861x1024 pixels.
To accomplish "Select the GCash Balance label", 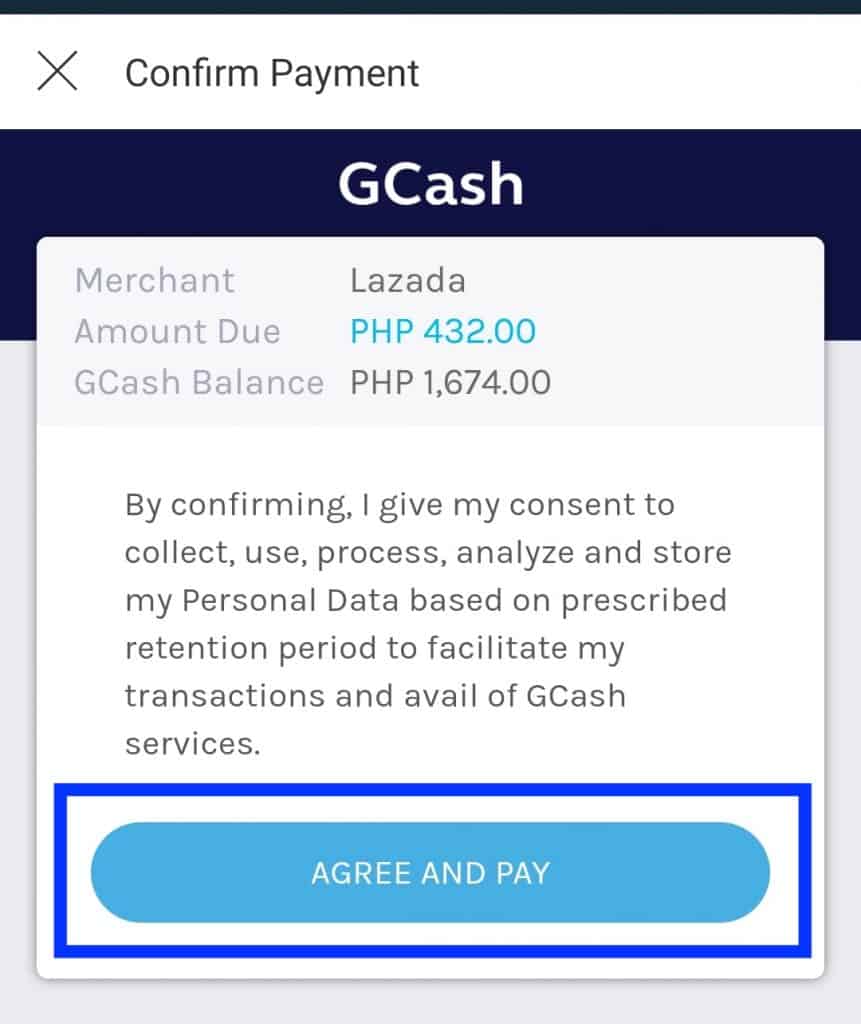I will (x=199, y=382).
